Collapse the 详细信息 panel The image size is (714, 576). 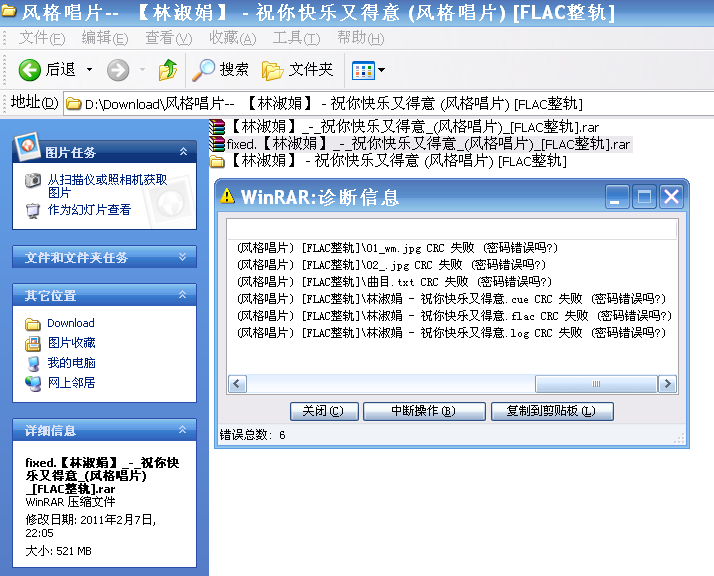(x=183, y=430)
